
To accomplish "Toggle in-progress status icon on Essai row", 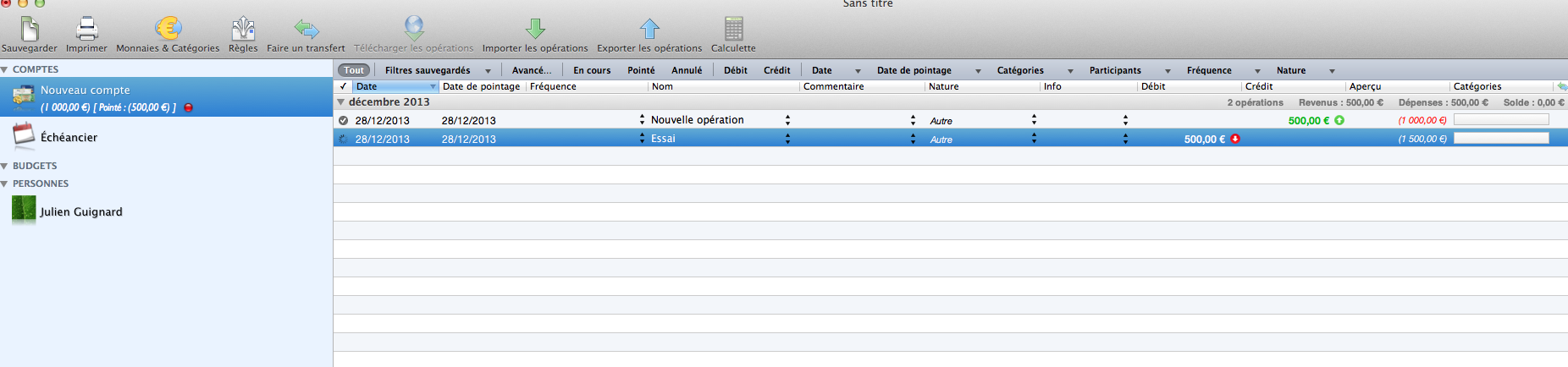I will pyautogui.click(x=343, y=139).
